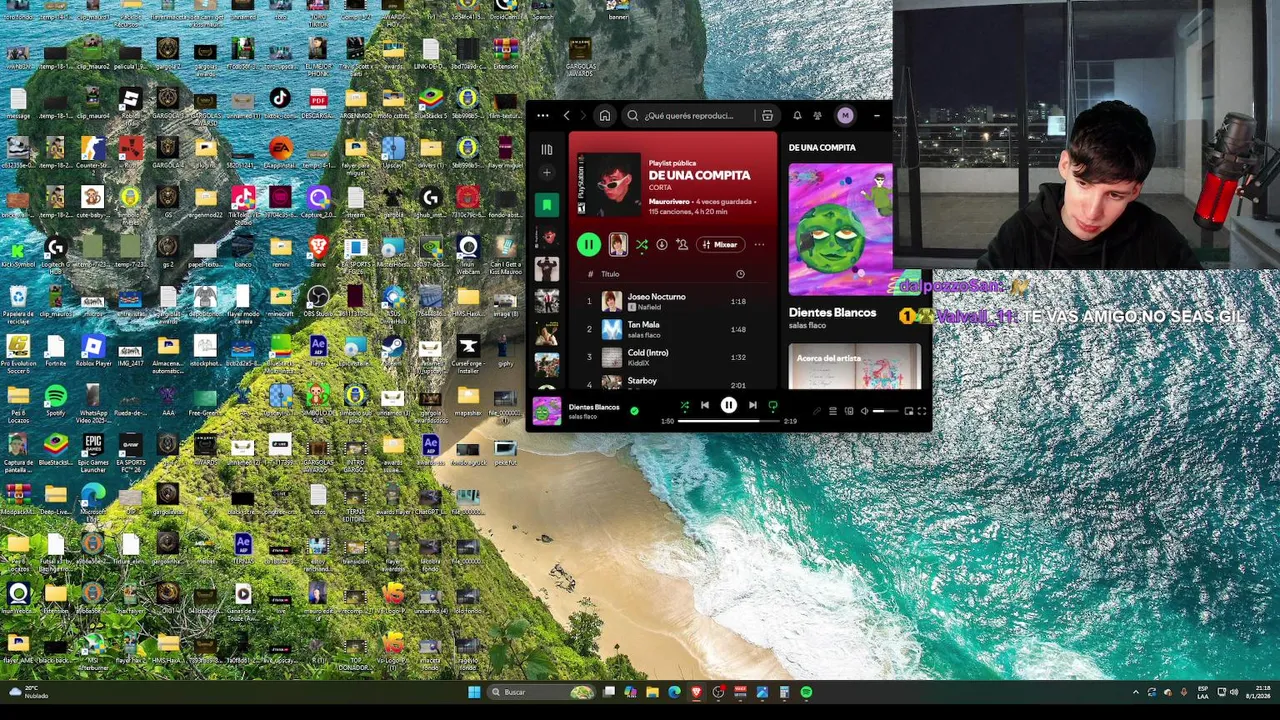Open Liked/saved green bookmark playlist in sidebar
1280x720 pixels.
546,205
